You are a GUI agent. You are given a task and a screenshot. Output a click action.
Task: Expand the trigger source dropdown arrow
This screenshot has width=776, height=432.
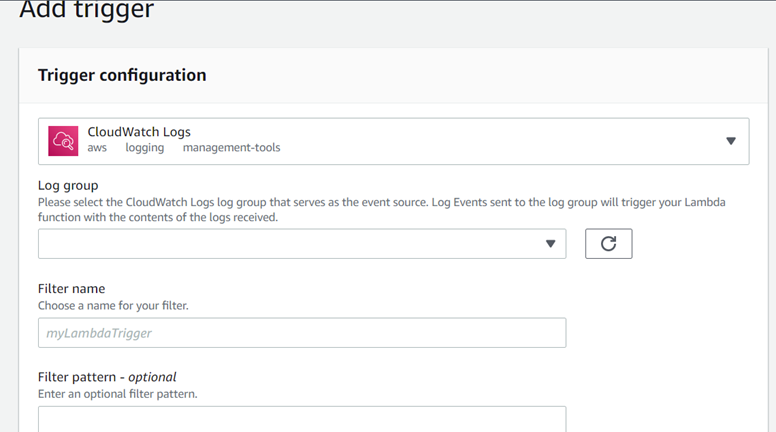click(730, 141)
